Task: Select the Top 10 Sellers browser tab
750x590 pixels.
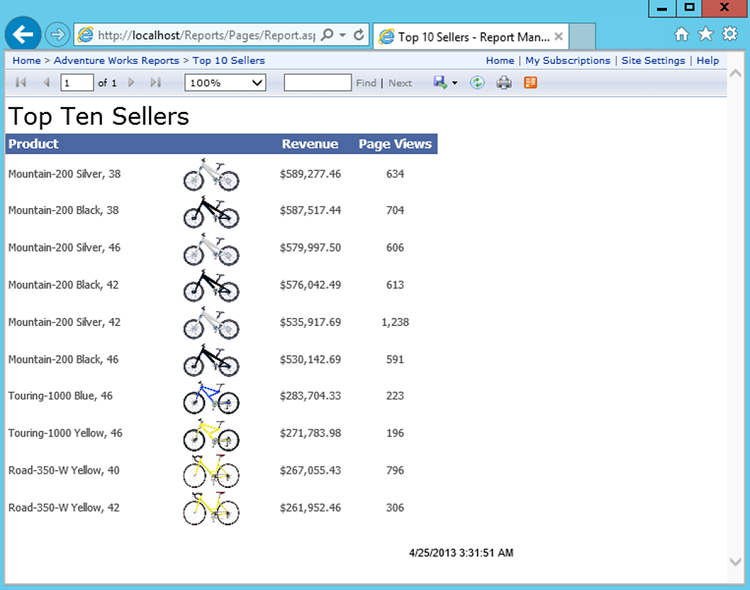Action: pos(471,36)
